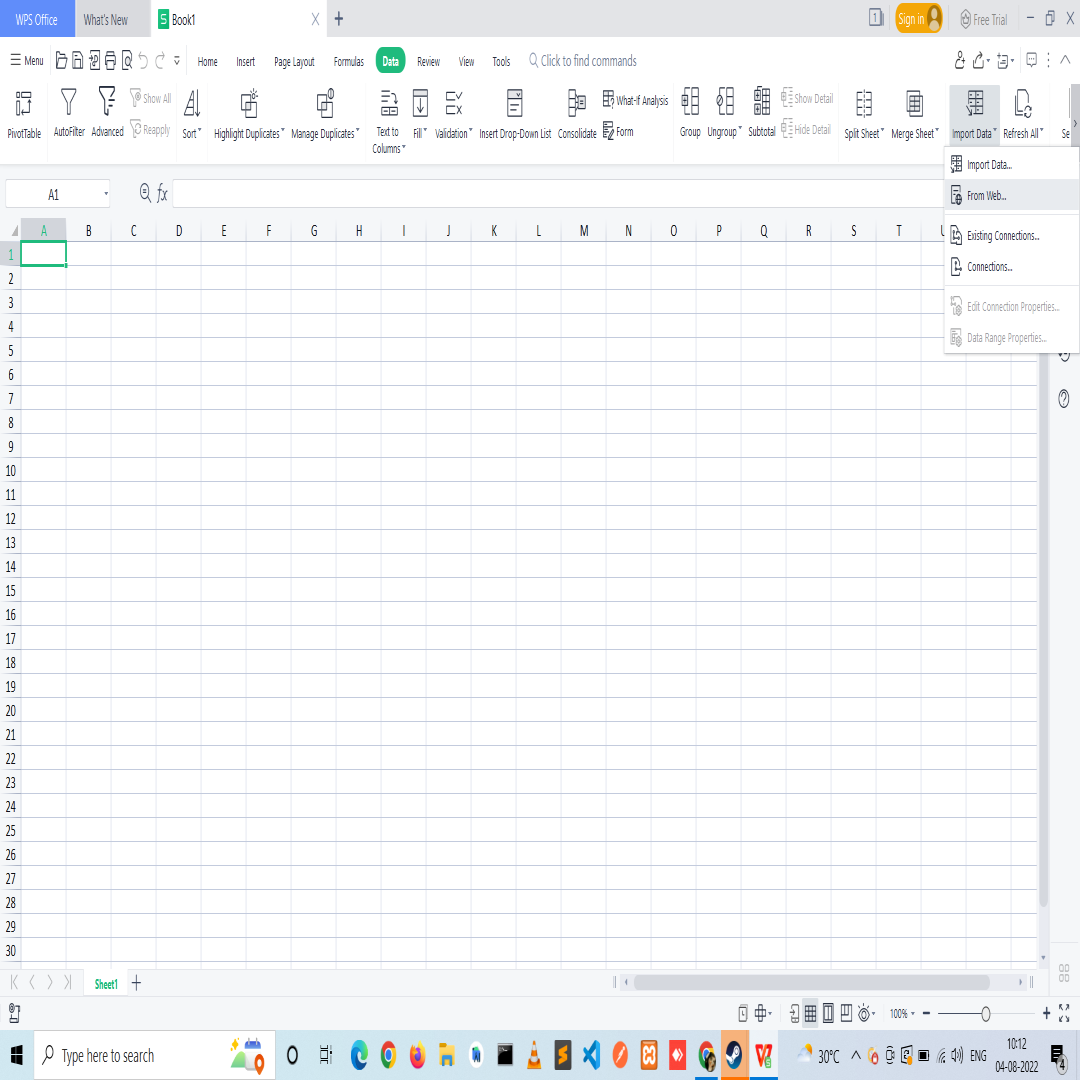Open What-If Analysis
This screenshot has width=1080, height=1080.
(635, 100)
